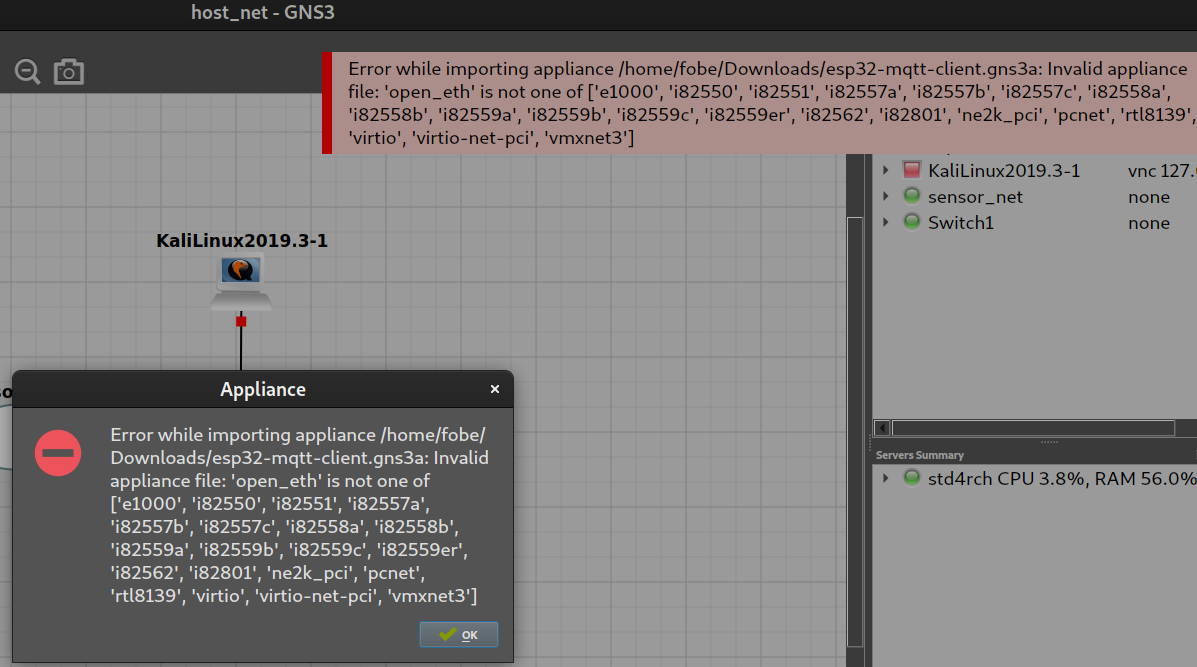Click the green status of sensor_net
Screen dimensions: 1197x667
coord(911,195)
